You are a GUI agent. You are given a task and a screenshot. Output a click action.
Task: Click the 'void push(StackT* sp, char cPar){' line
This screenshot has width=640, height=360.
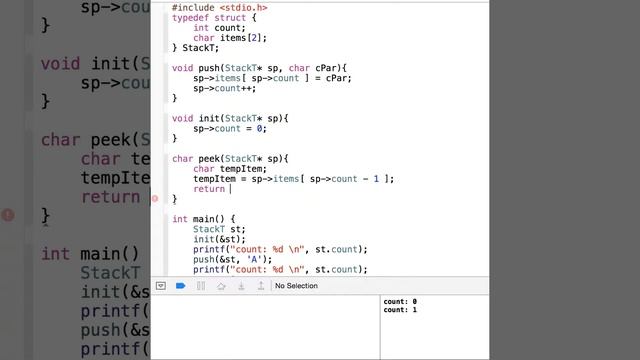pyautogui.click(x=259, y=68)
